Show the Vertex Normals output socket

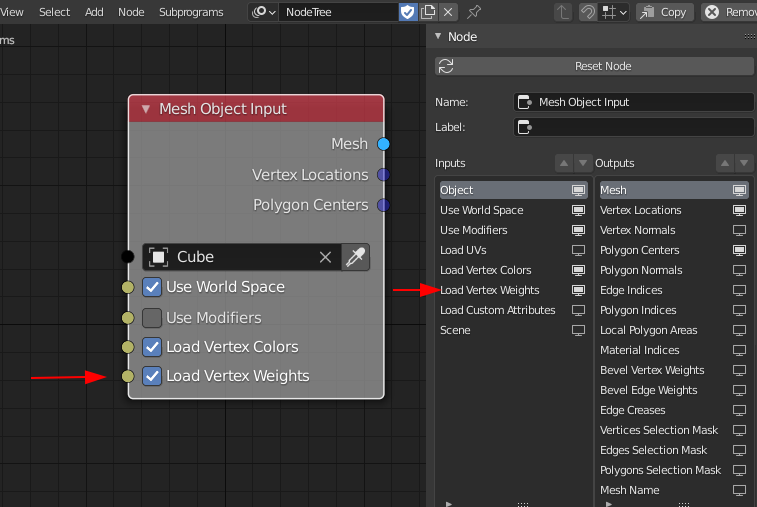(739, 230)
